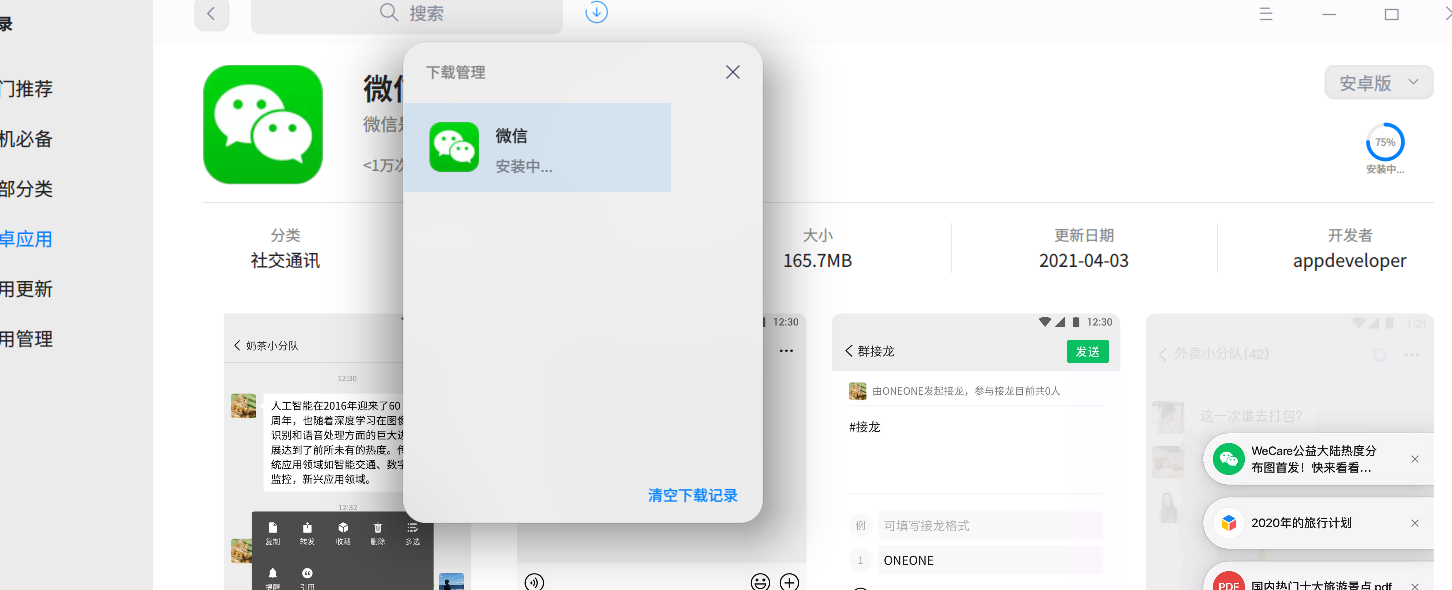Click 清空下载记录 link

(x=693, y=495)
